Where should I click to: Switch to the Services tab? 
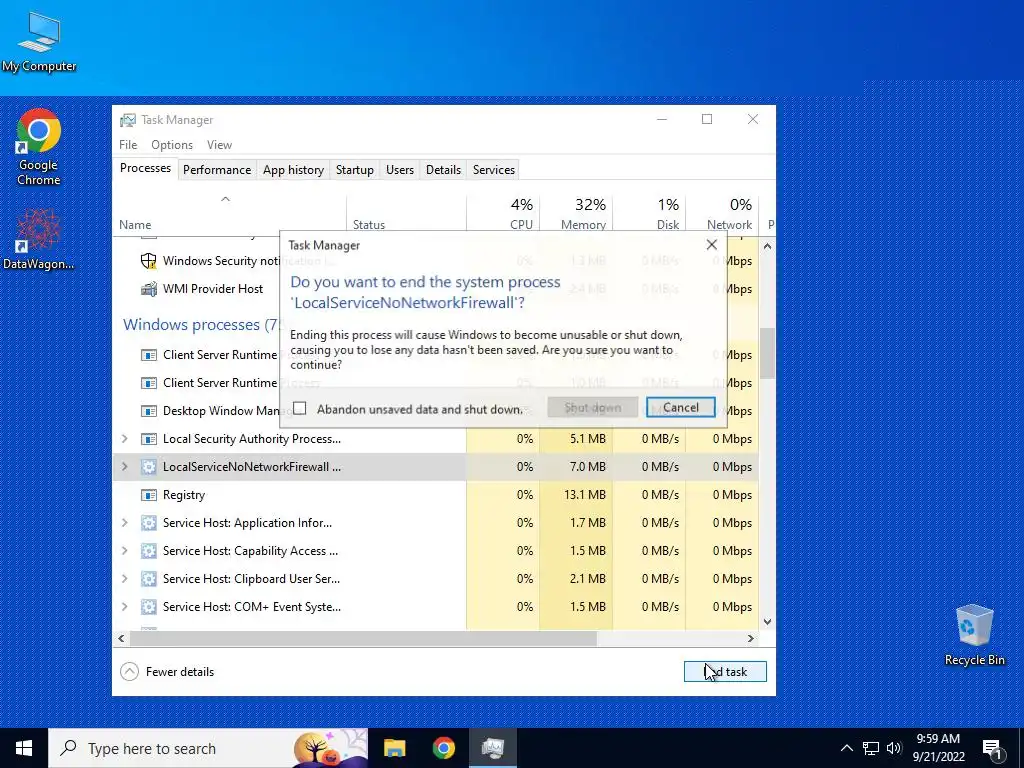(x=494, y=170)
